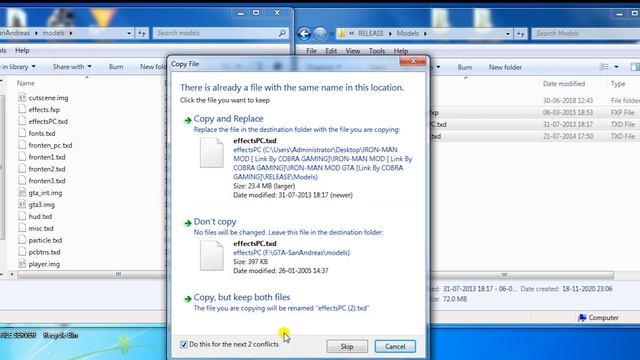Close the Copy File dialog

click(x=413, y=61)
